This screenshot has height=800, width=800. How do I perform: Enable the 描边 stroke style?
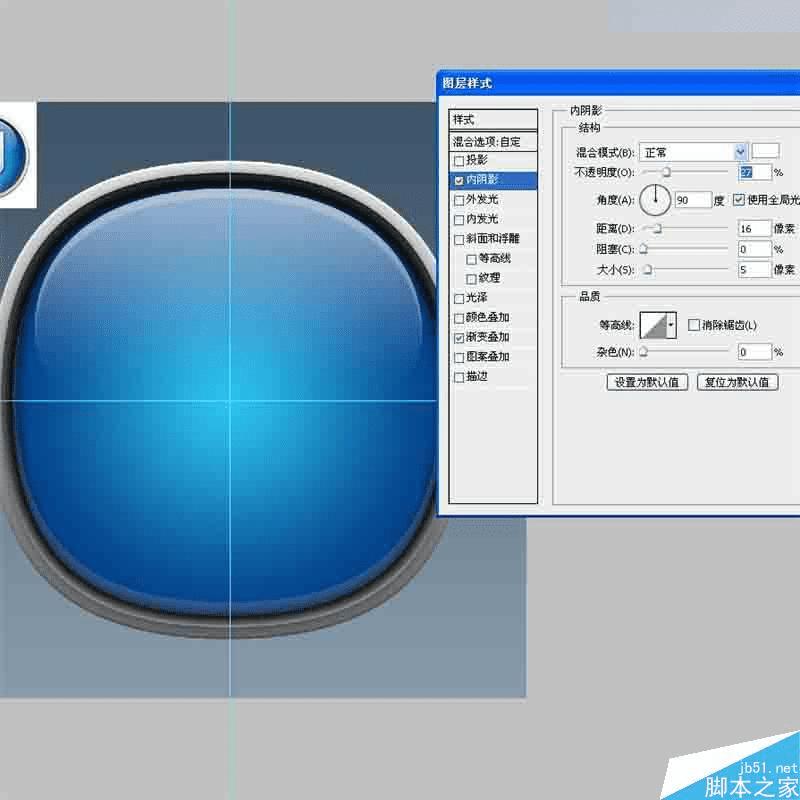tap(458, 376)
